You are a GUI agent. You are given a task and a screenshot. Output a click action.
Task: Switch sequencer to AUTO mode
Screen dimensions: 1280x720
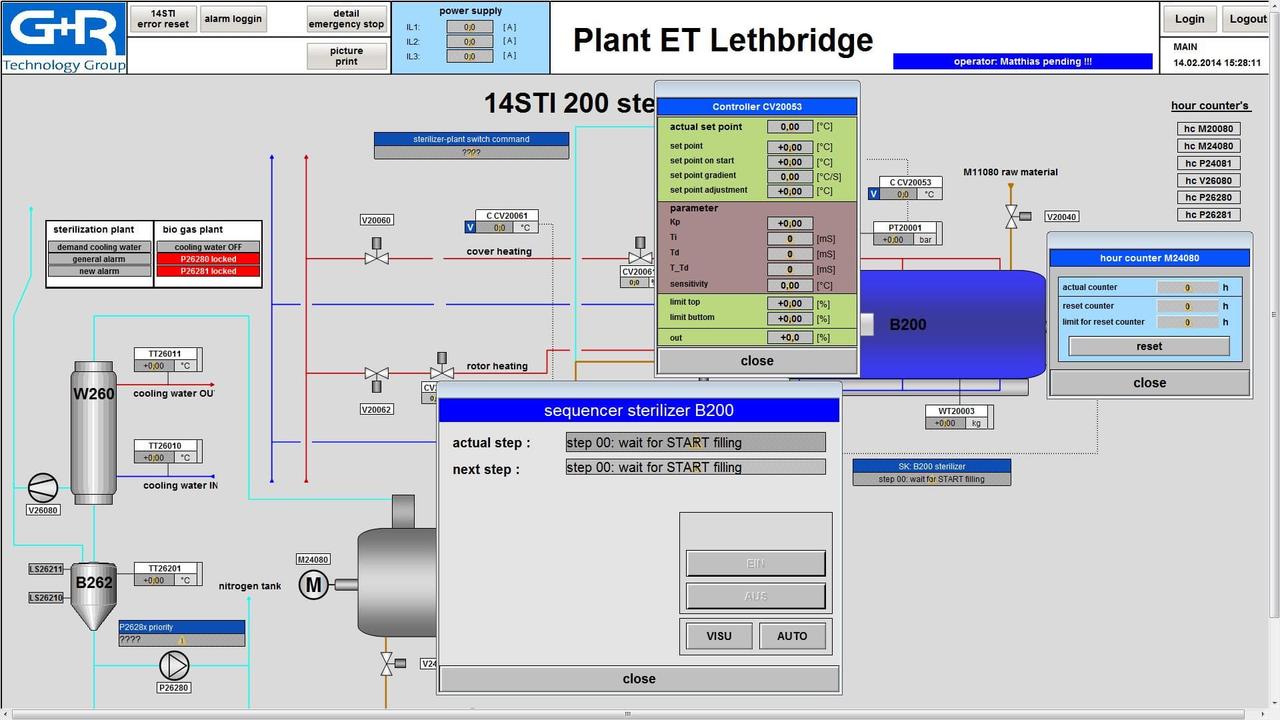tap(792, 636)
